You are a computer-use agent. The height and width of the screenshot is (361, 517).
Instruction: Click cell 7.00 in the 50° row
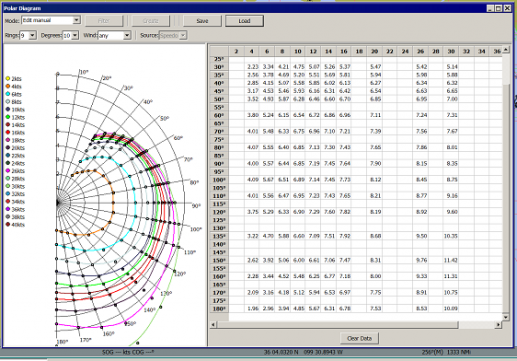(451, 99)
